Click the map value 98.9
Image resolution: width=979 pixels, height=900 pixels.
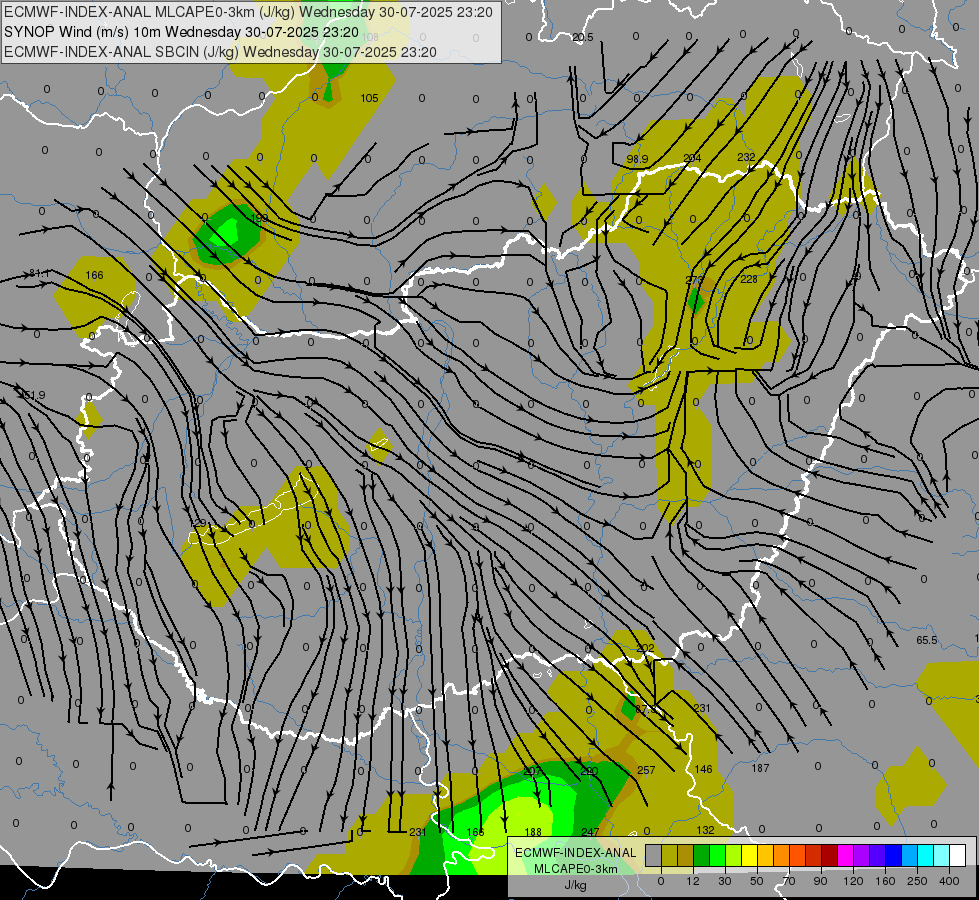pyautogui.click(x=637, y=159)
